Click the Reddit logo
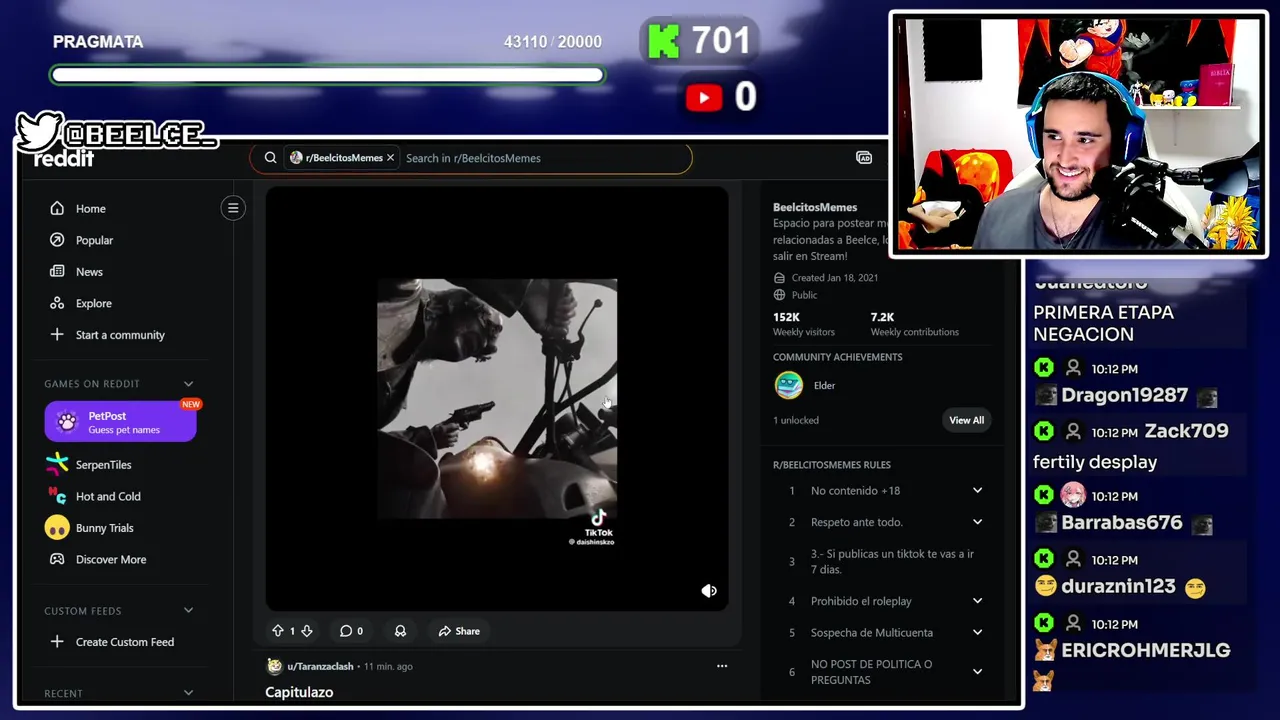1280x720 pixels. (x=63, y=158)
